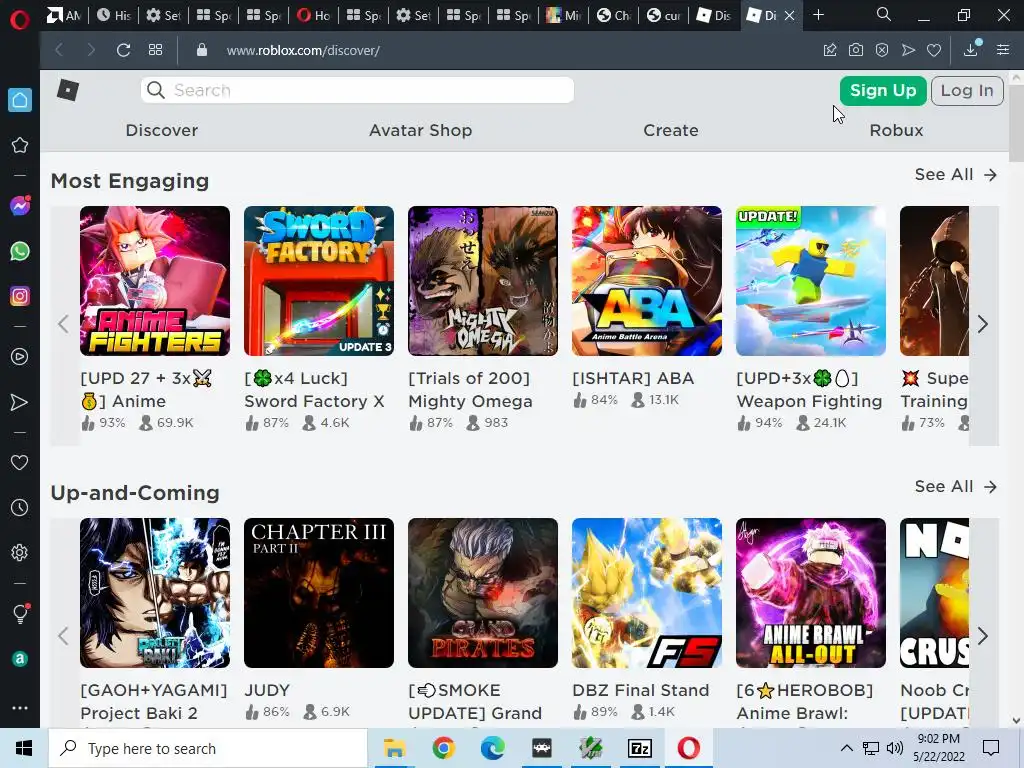Open Opera easy setup icon

(1003, 50)
